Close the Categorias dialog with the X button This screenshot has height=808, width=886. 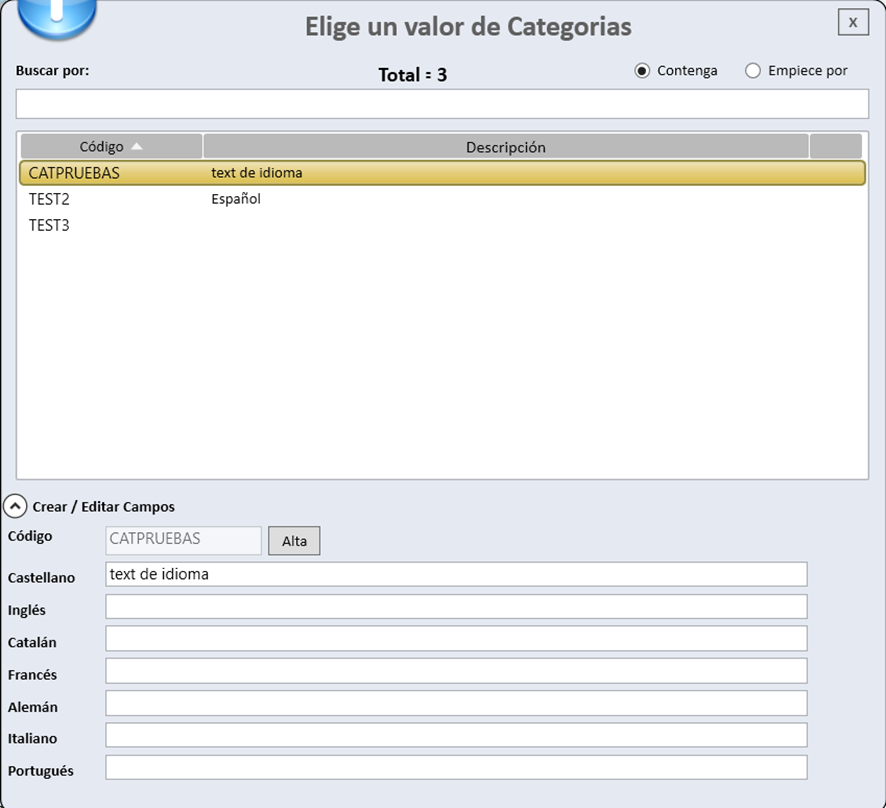click(x=852, y=21)
